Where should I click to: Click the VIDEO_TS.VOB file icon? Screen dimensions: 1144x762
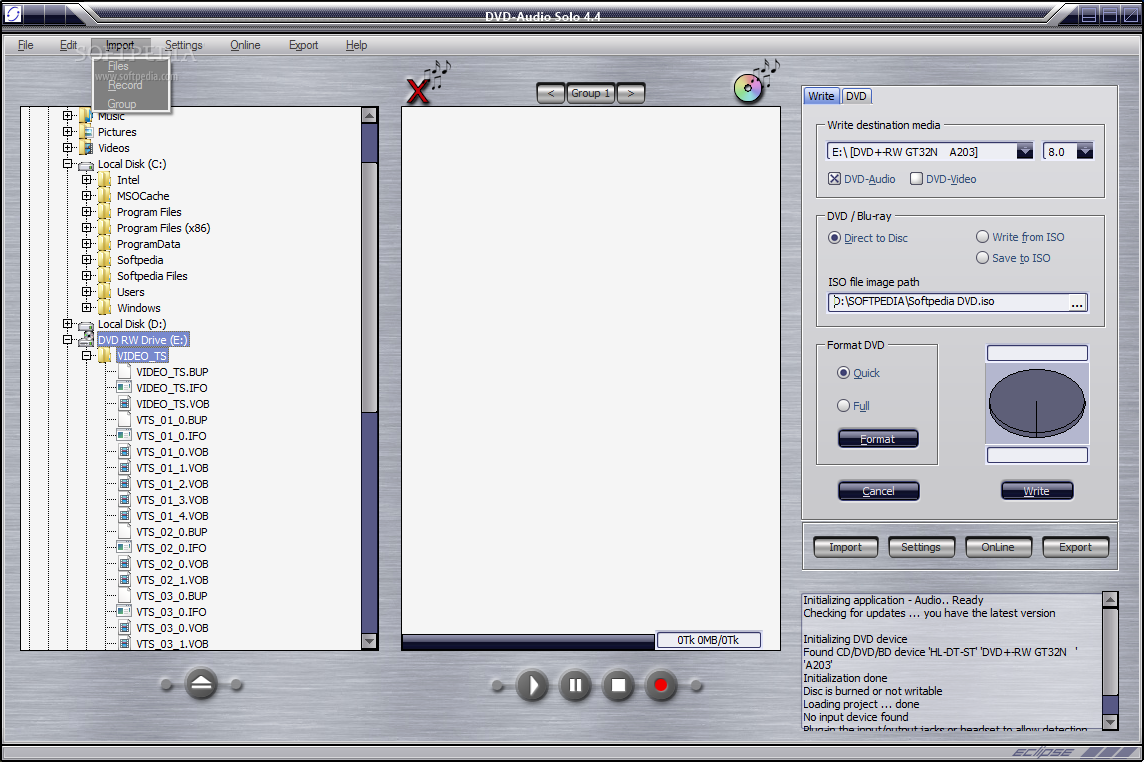pos(124,404)
